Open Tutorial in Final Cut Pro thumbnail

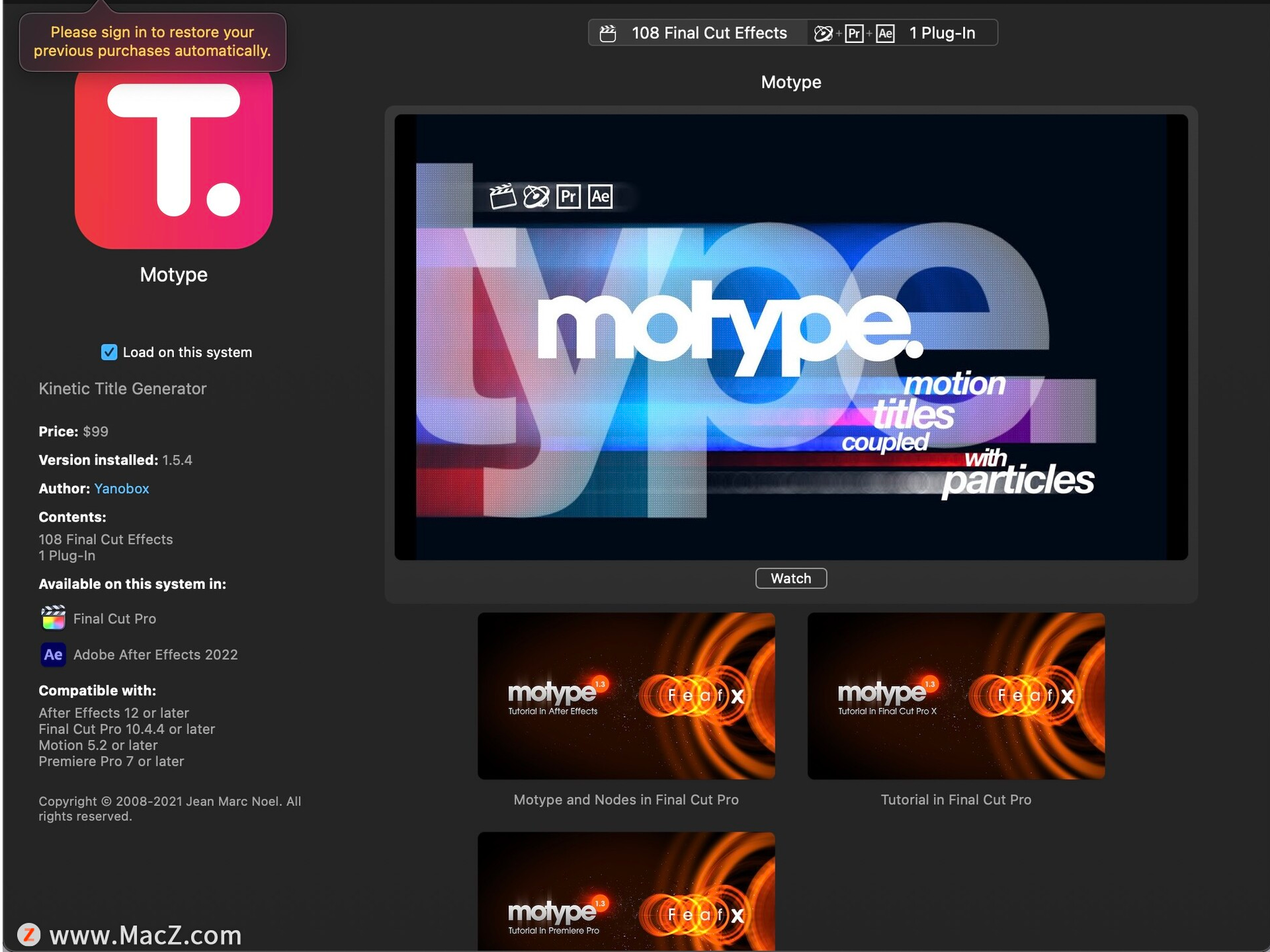[x=956, y=695]
